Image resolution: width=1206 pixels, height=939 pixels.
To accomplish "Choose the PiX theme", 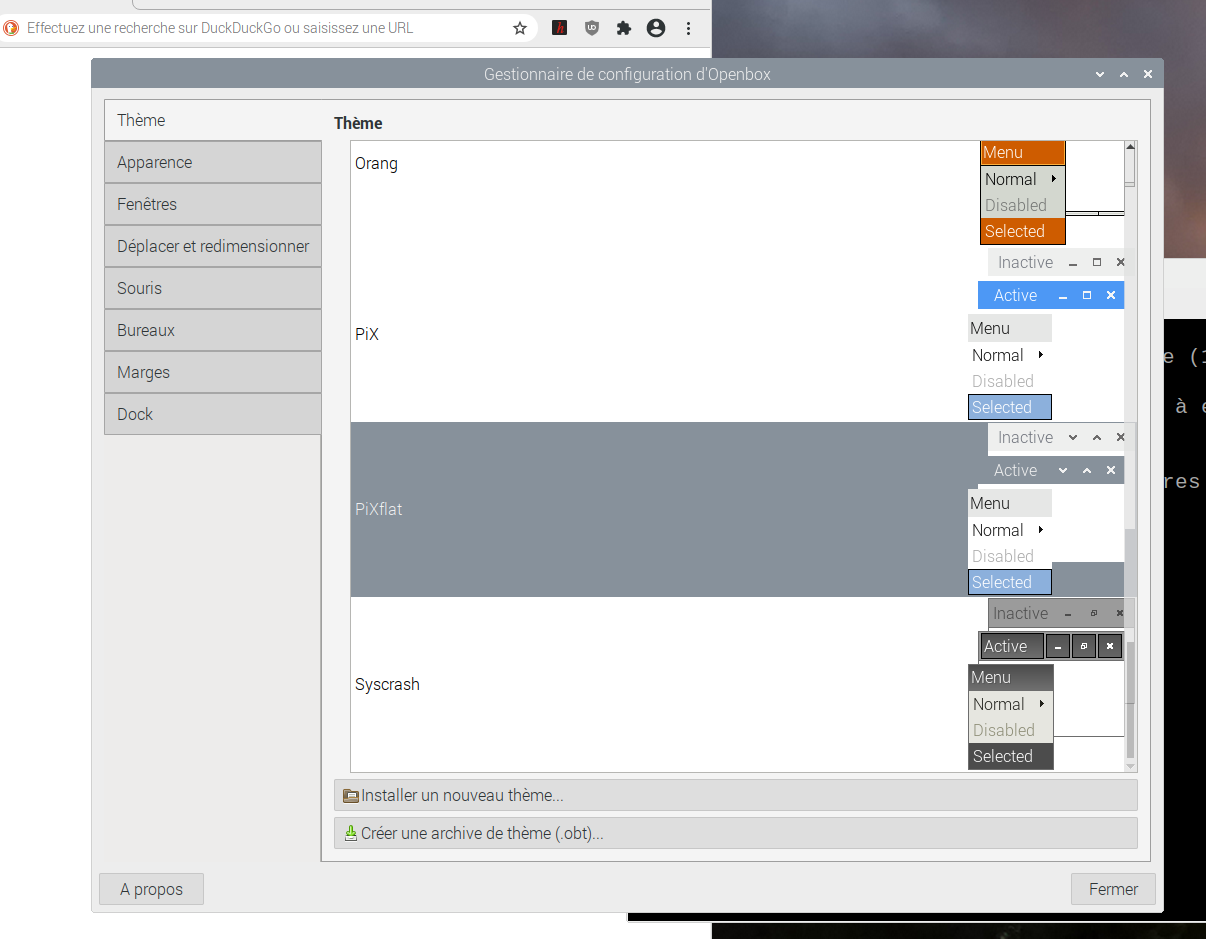I will coord(737,334).
